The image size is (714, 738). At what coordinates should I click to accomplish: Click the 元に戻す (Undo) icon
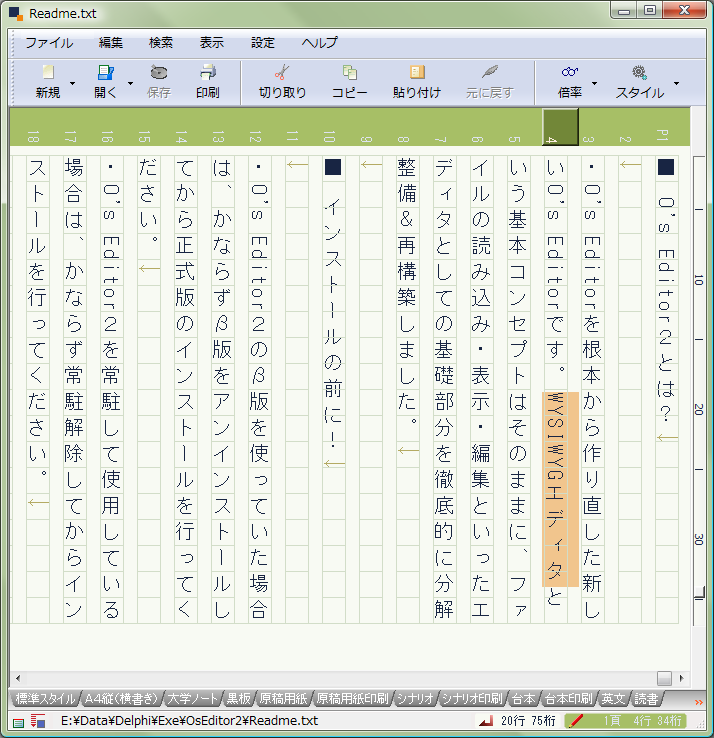click(x=490, y=72)
